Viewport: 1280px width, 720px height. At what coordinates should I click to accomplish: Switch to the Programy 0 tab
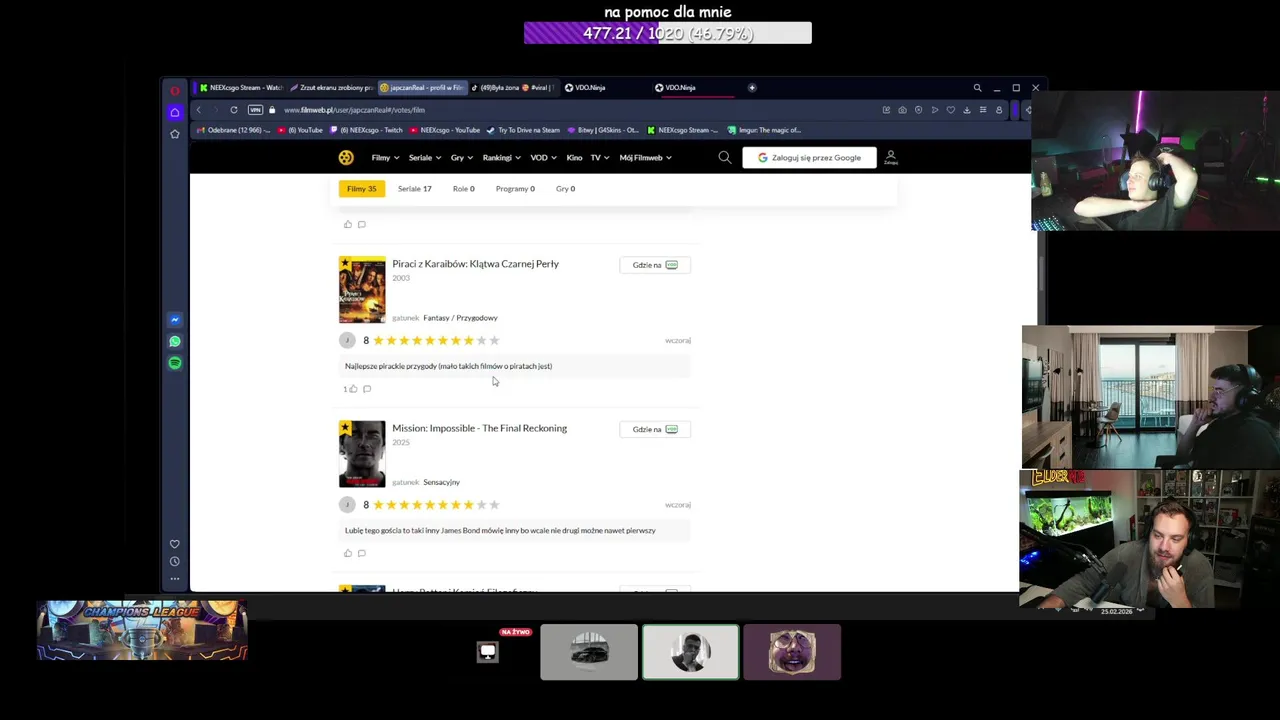(x=515, y=188)
